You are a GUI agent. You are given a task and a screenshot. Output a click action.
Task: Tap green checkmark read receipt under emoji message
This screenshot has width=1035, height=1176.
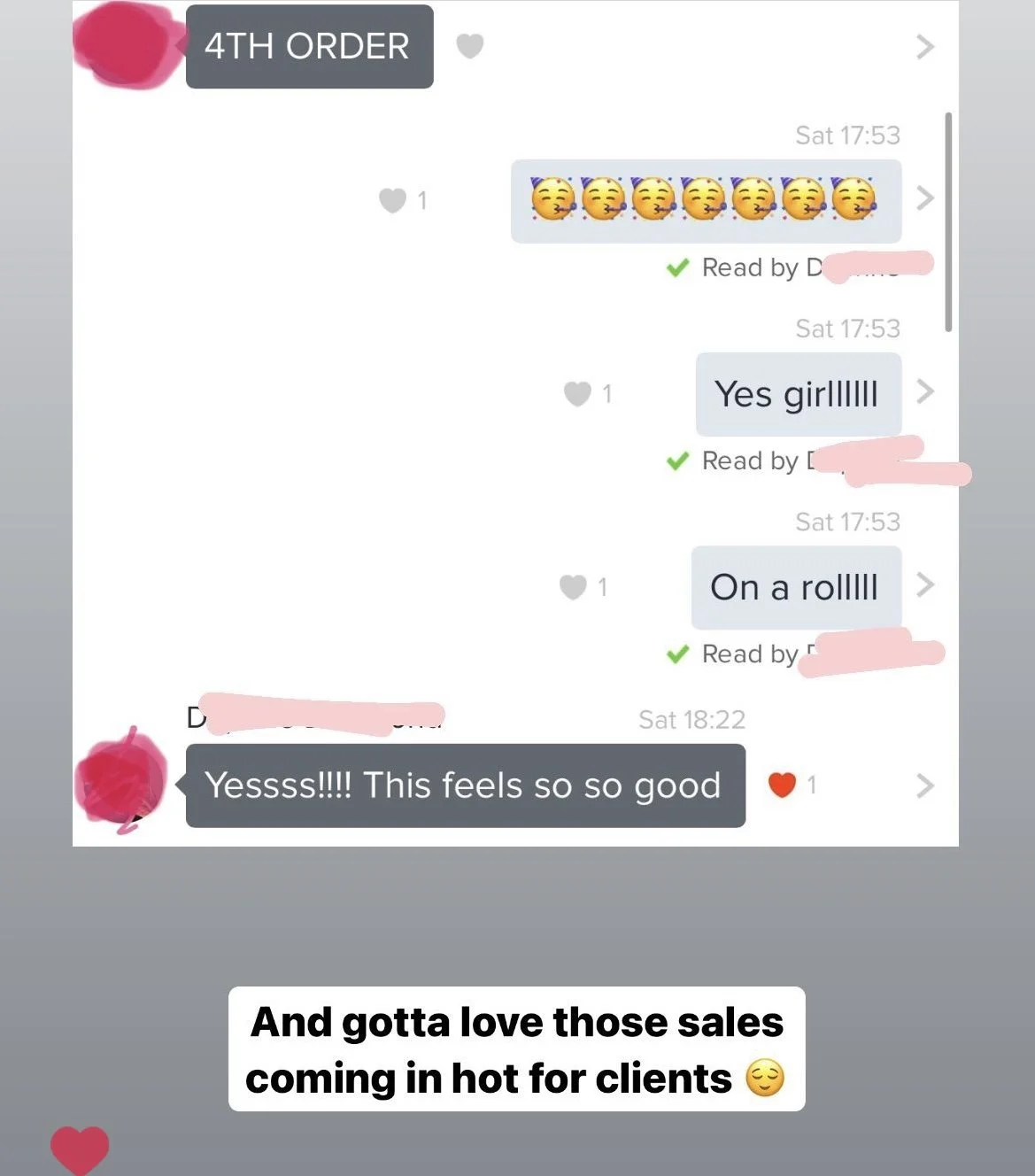pyautogui.click(x=677, y=267)
